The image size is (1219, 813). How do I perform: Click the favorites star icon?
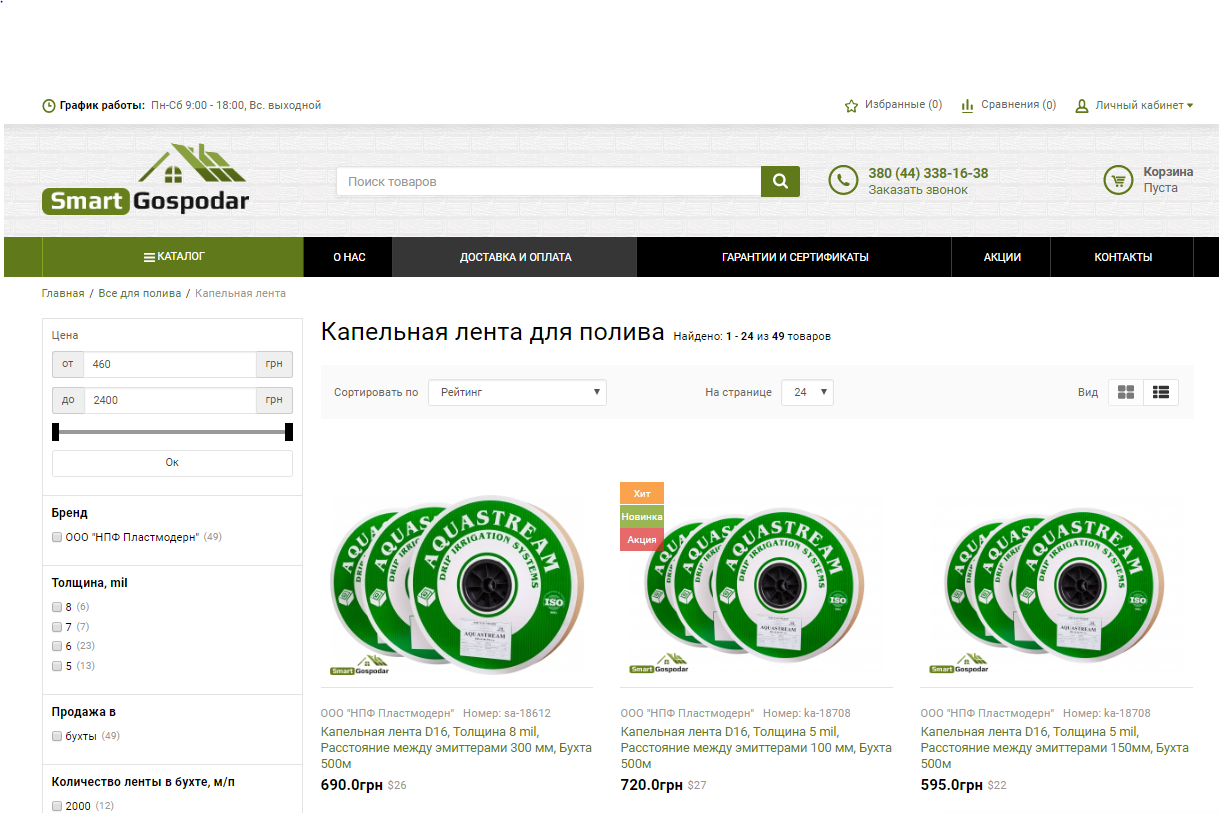[852, 105]
